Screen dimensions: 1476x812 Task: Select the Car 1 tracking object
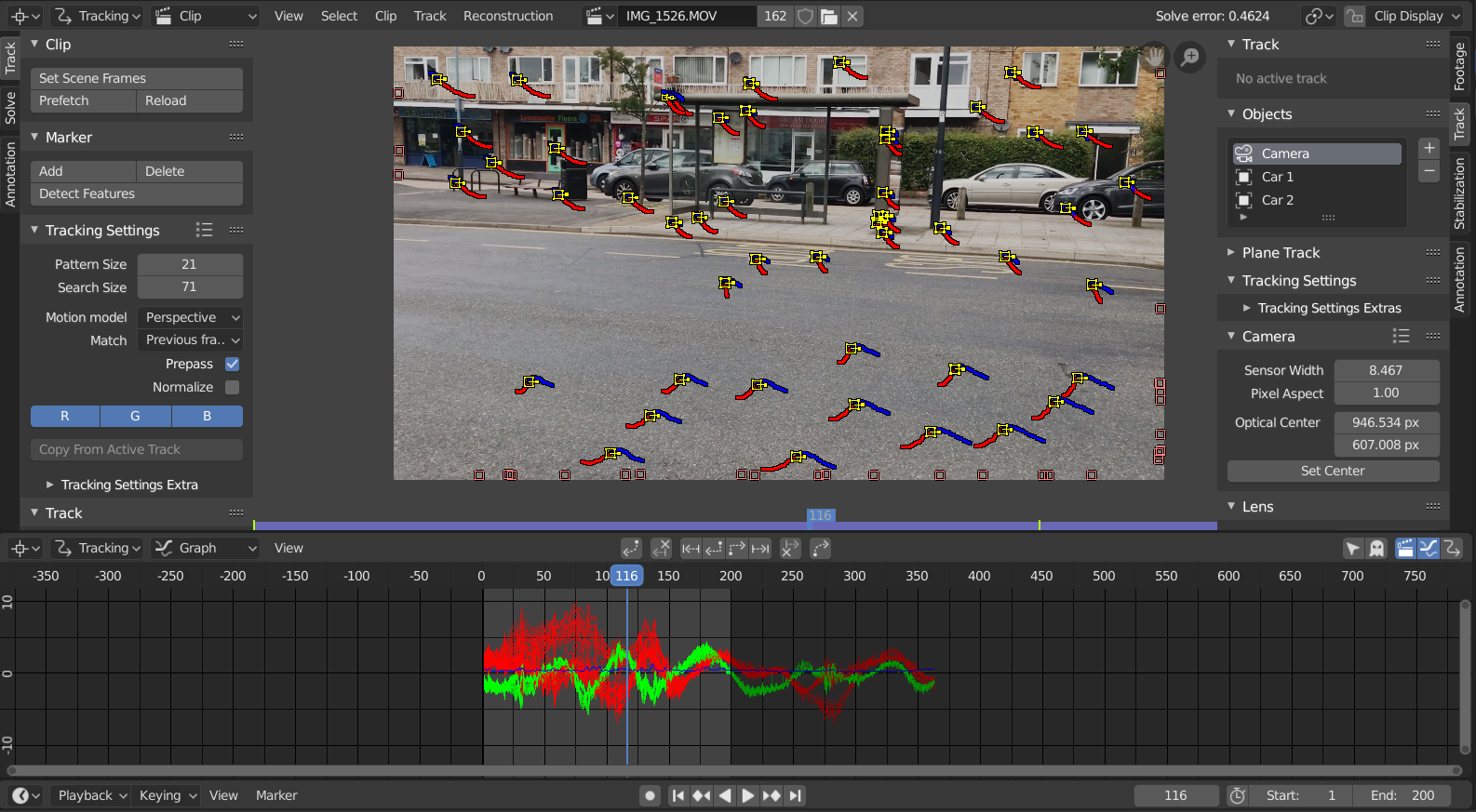[x=1317, y=177]
